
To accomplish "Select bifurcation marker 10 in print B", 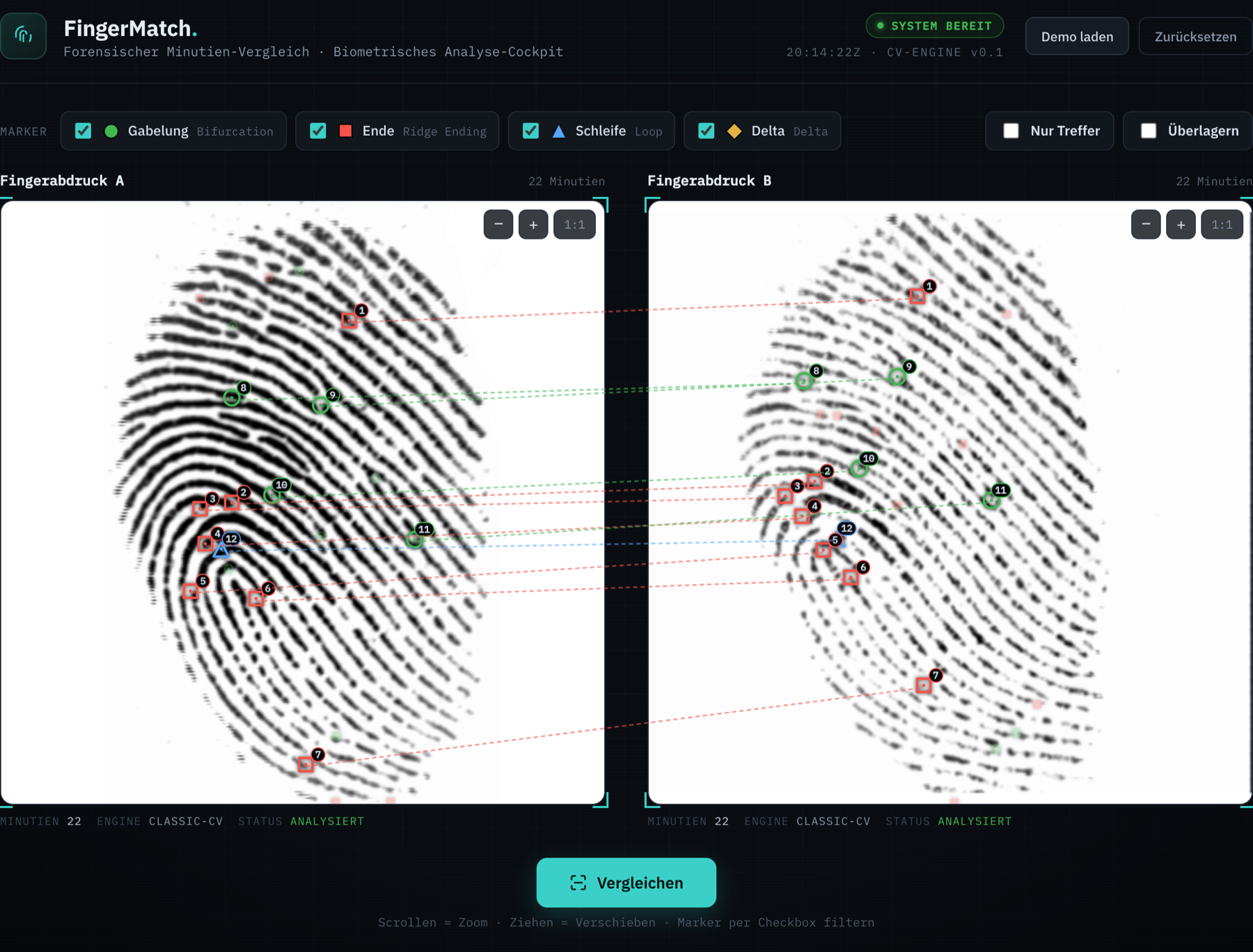I will [x=858, y=468].
